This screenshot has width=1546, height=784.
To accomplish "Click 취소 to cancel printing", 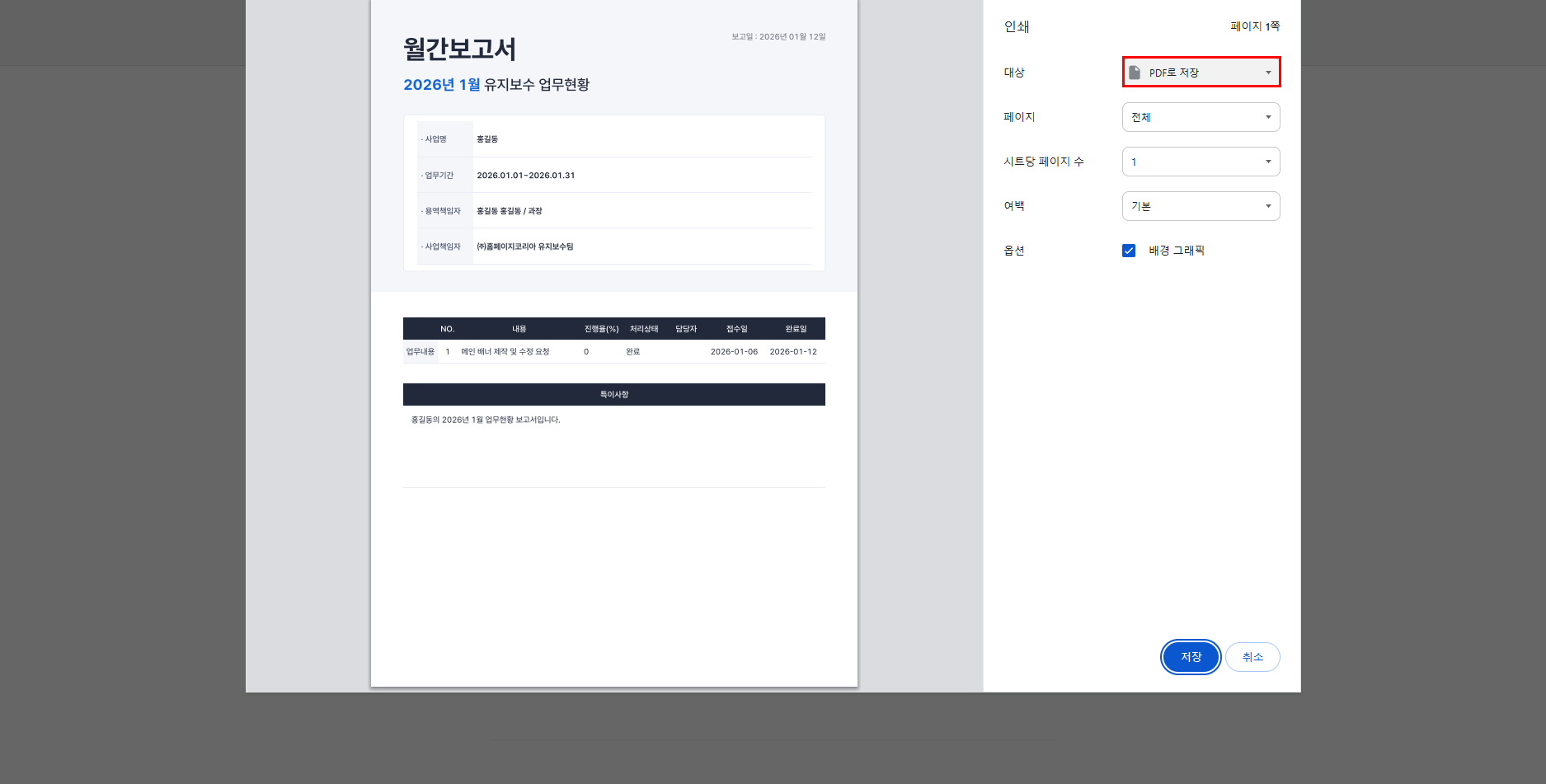I will point(1252,657).
